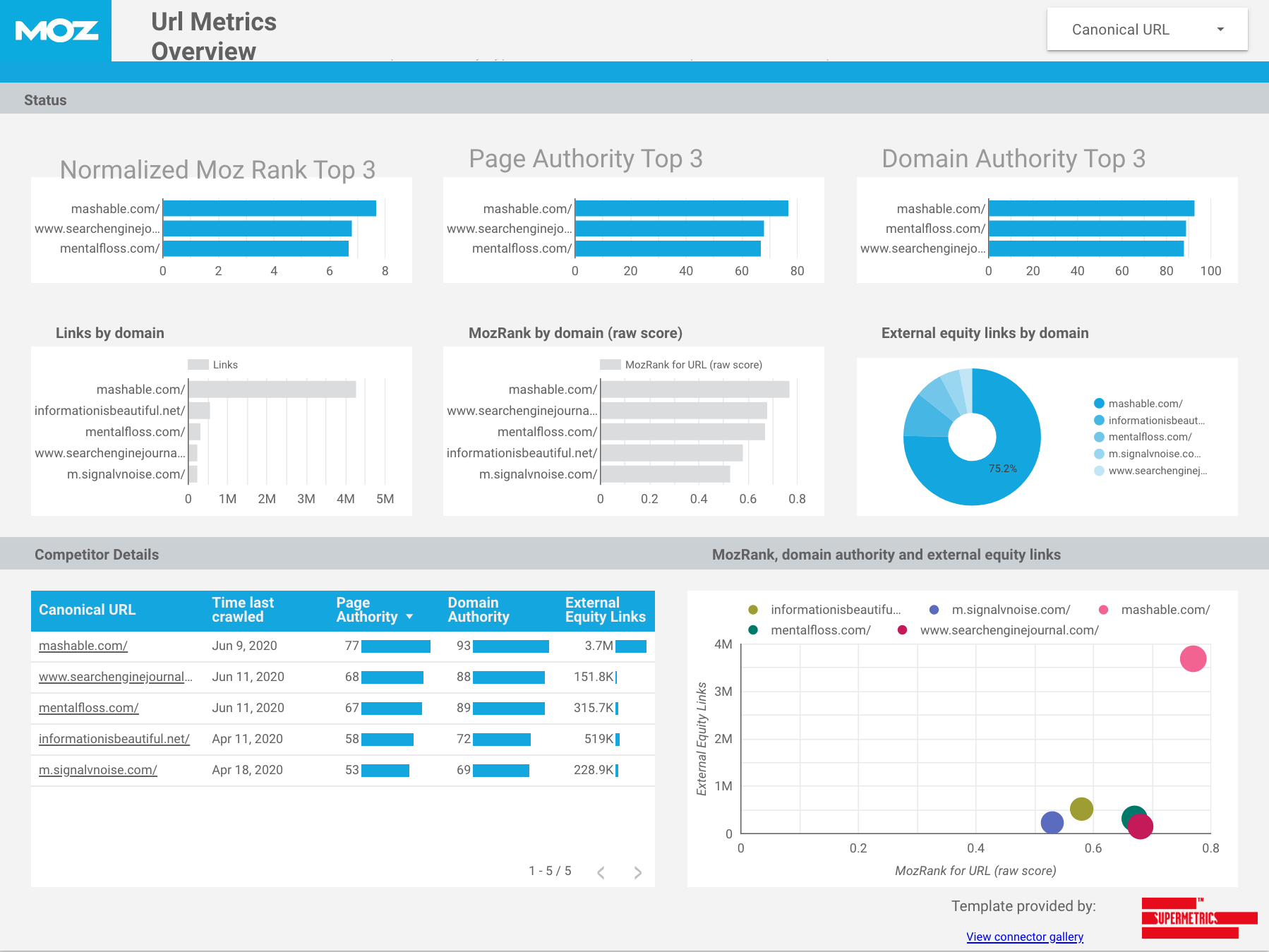The width and height of the screenshot is (1269, 952).
Task: Click the 1 - 5 / 5 pagination text
Action: coord(550,871)
